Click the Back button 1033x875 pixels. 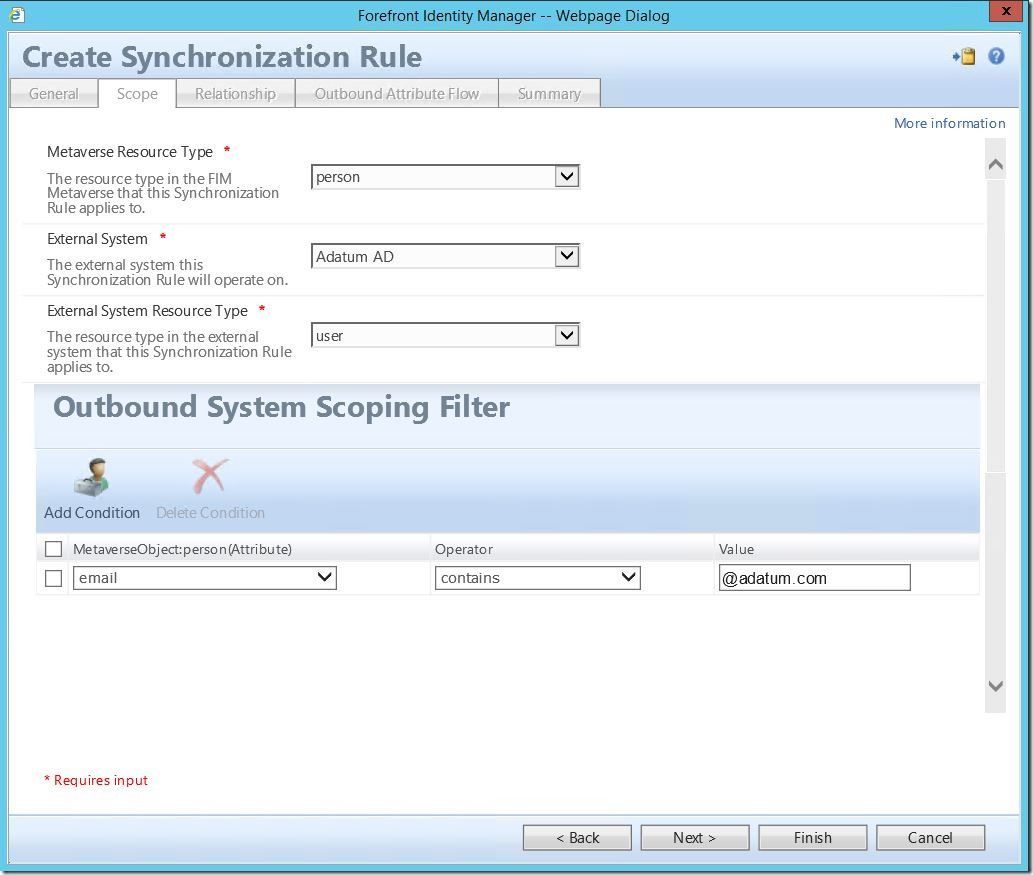click(x=577, y=837)
